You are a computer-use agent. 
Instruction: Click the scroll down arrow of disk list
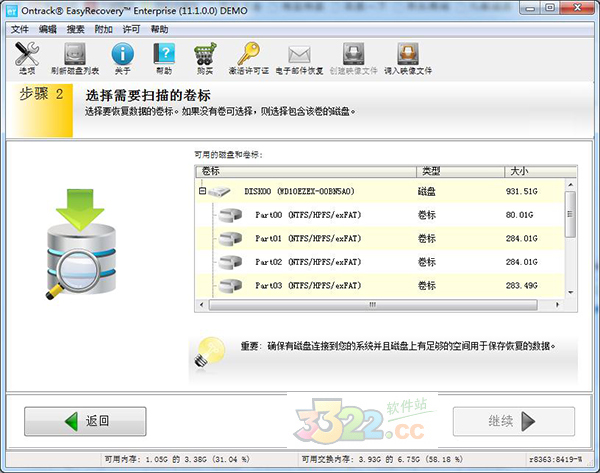[x=570, y=292]
